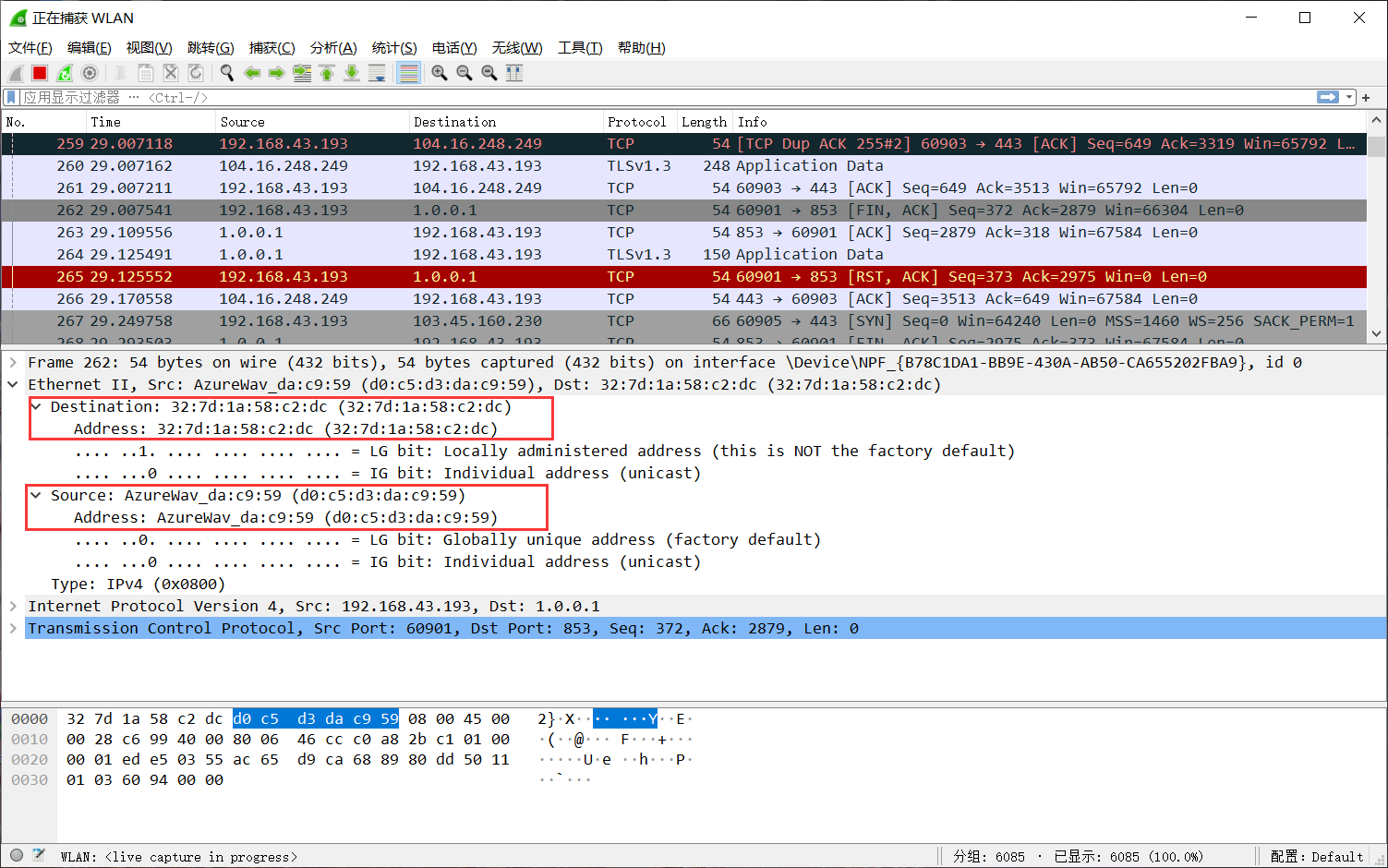Select the Locally administered address LG bit line
Image resolution: width=1388 pixels, height=868 pixels.
(545, 451)
